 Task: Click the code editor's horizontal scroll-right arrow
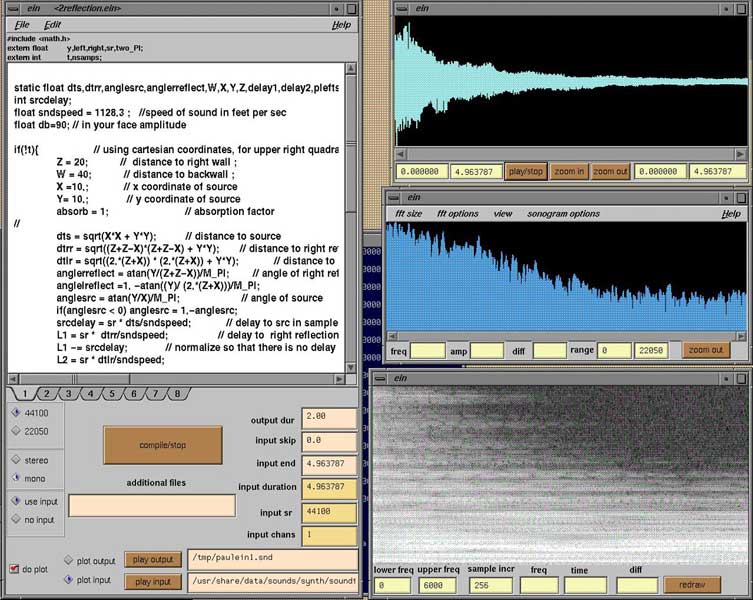(337, 379)
